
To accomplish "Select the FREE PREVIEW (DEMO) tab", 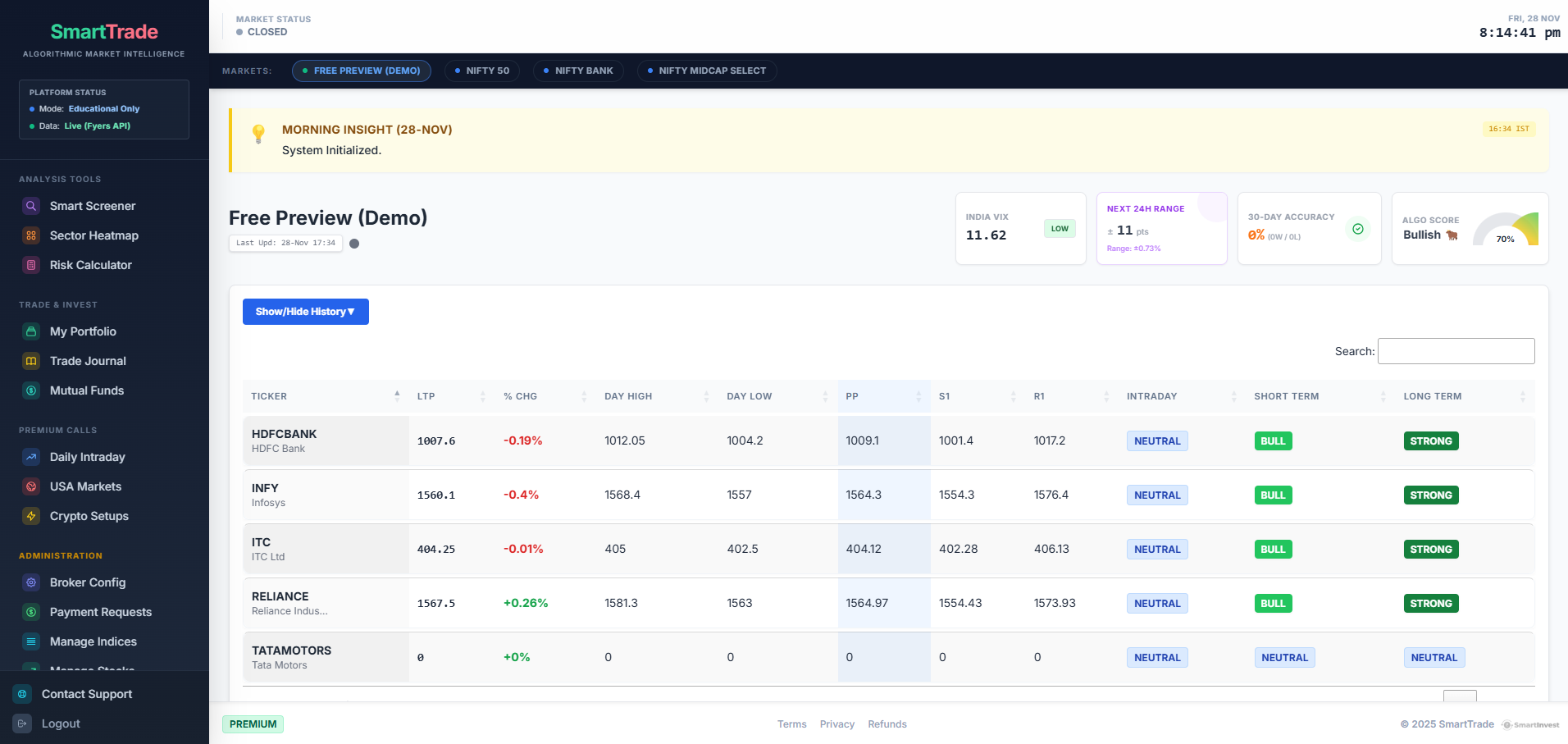I will coord(361,71).
